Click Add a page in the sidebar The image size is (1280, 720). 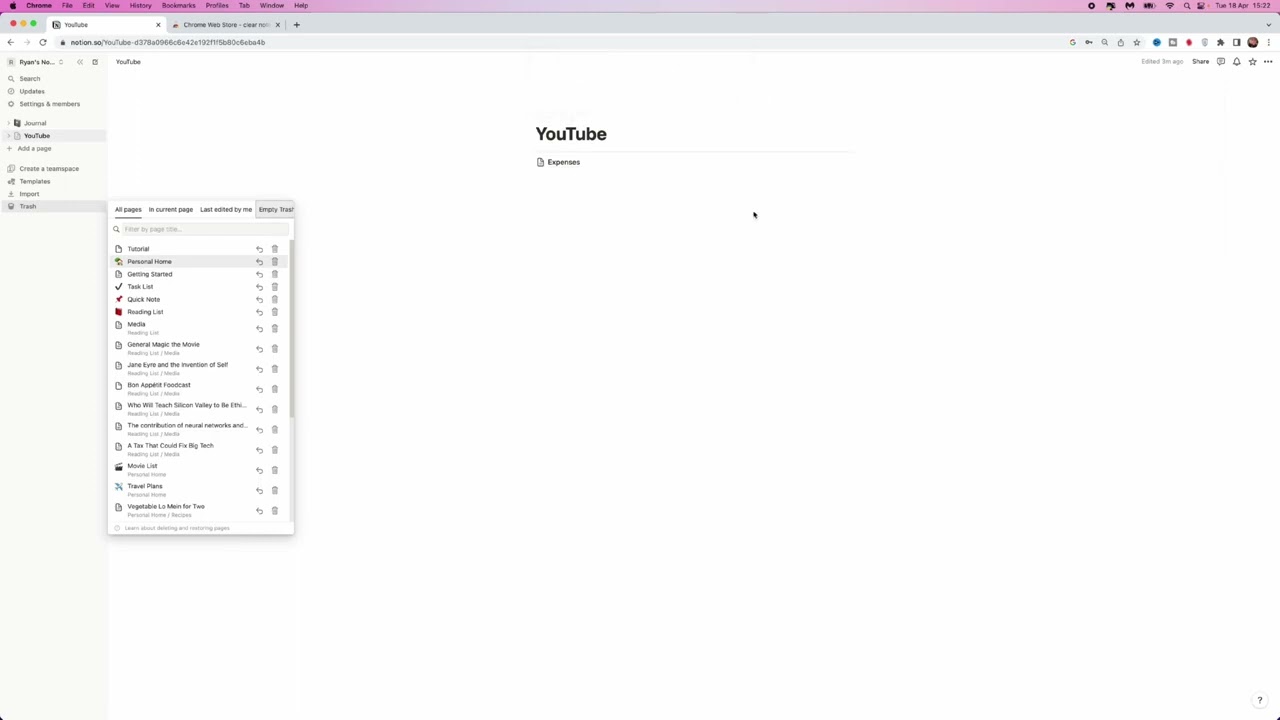pos(34,149)
